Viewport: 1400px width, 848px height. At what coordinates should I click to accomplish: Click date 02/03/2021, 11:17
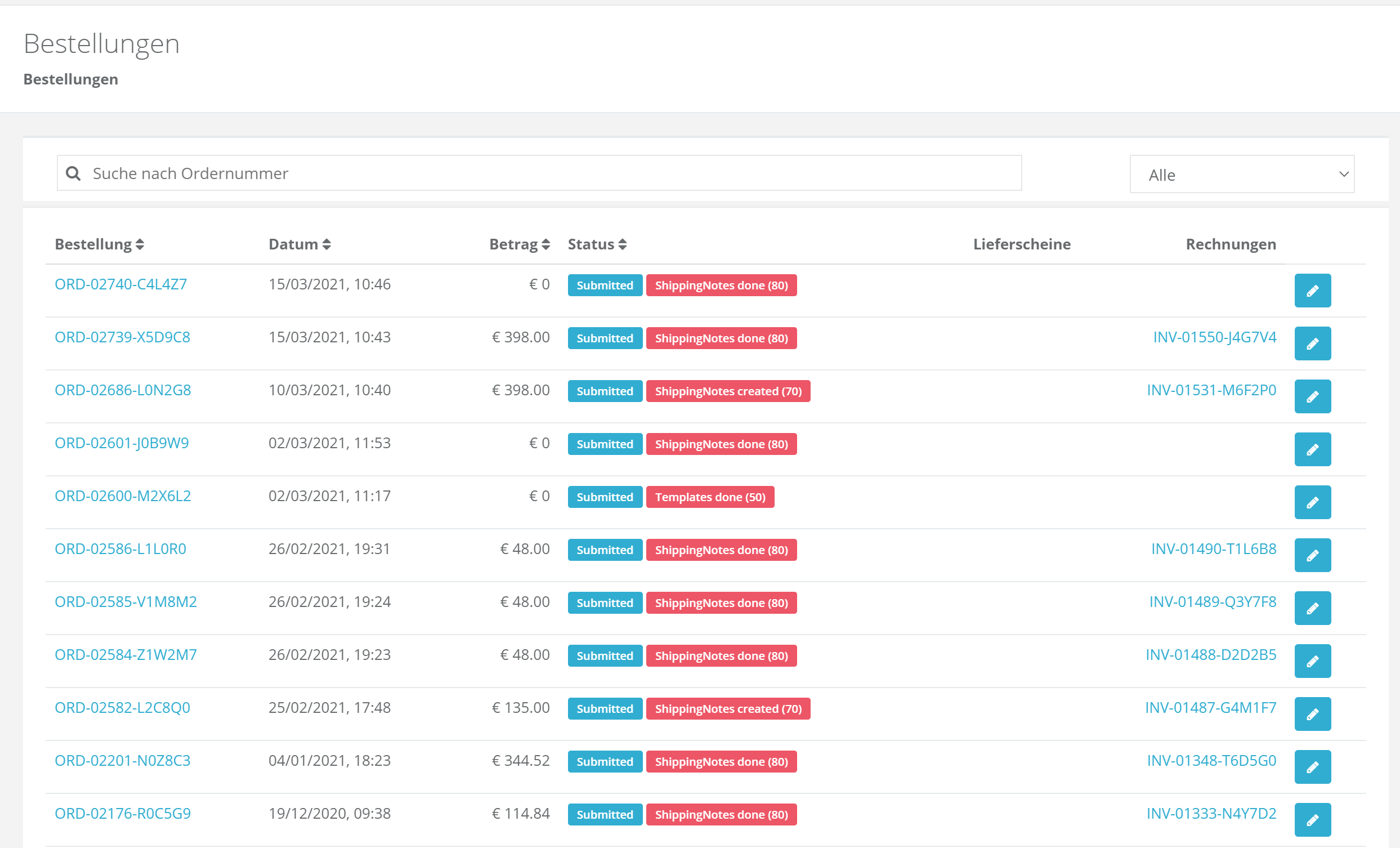click(x=329, y=496)
